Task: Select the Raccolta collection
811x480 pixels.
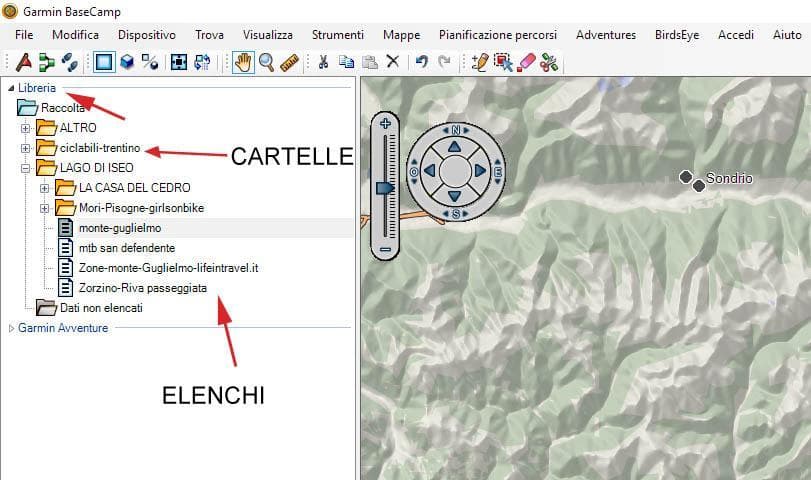Action: click(63, 108)
